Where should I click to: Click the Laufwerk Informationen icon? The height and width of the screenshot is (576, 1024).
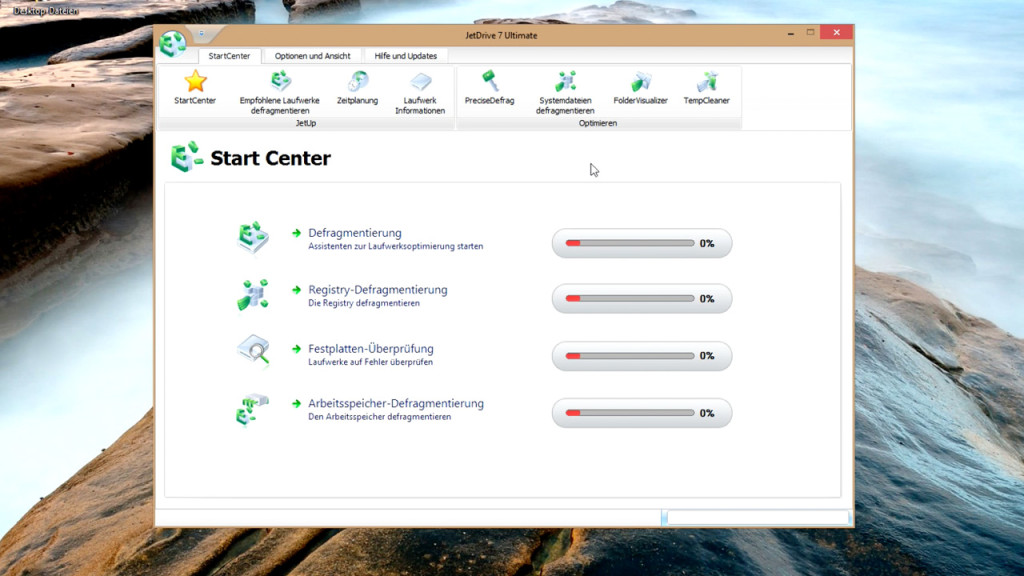pos(420,82)
